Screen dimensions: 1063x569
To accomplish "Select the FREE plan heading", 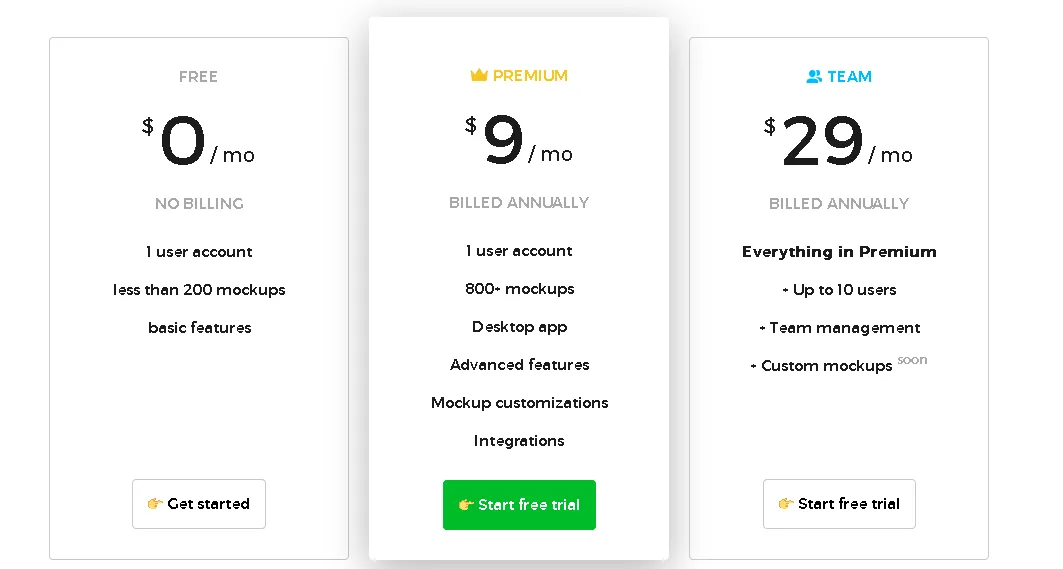I will click(199, 77).
